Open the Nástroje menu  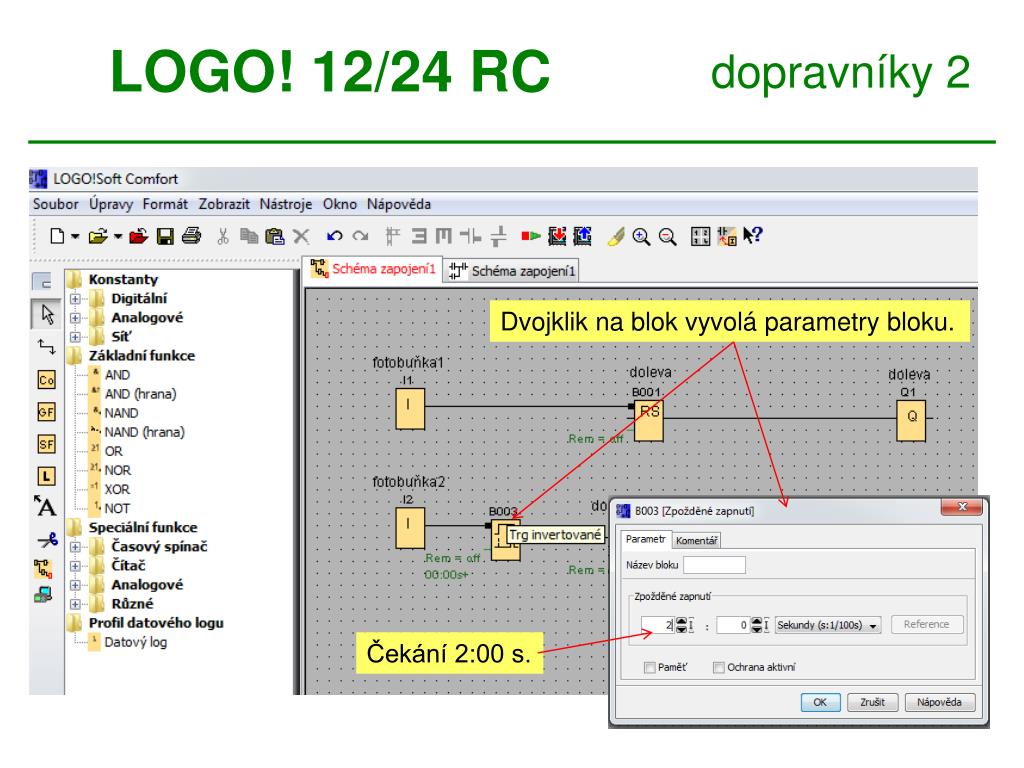pyautogui.click(x=286, y=204)
